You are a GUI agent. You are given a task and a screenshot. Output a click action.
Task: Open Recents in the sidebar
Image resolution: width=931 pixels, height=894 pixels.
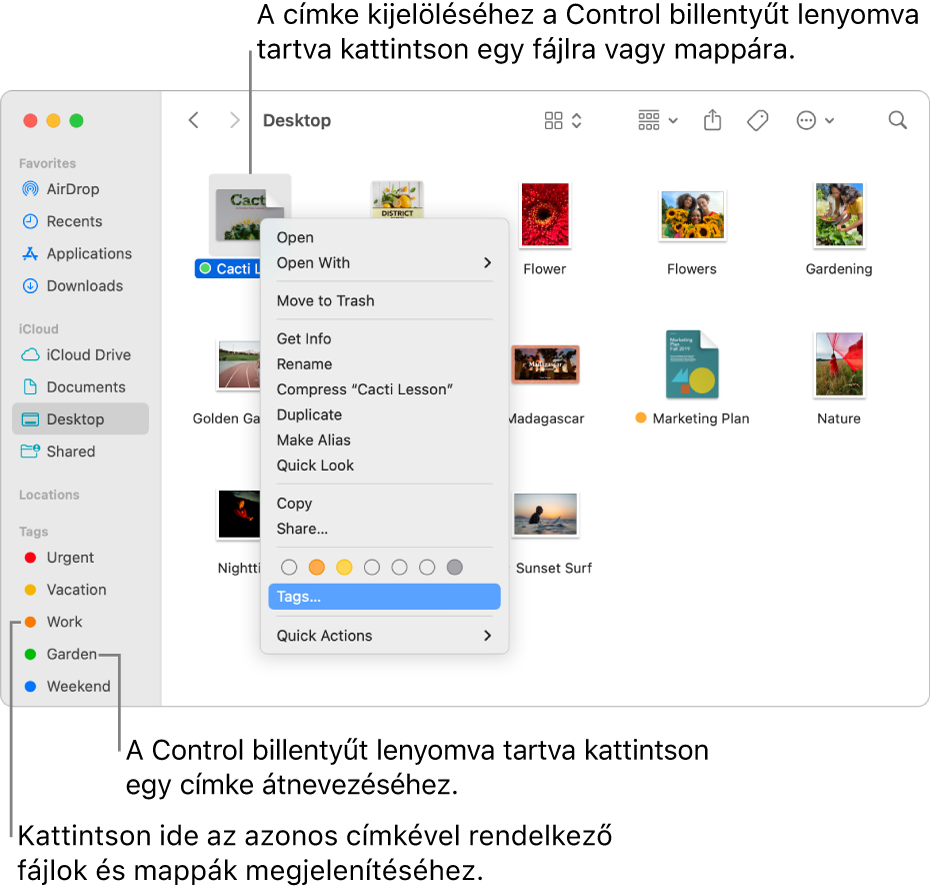click(x=80, y=221)
